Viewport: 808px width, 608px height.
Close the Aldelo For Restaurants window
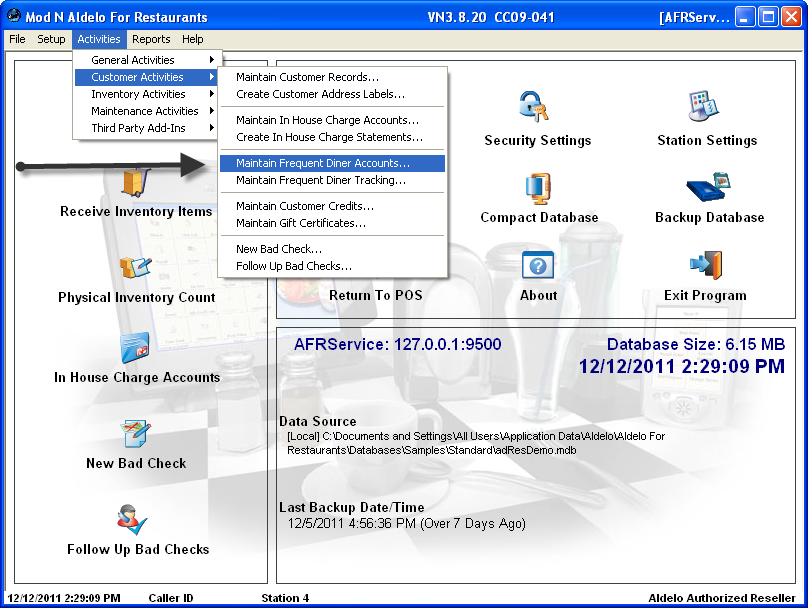791,17
